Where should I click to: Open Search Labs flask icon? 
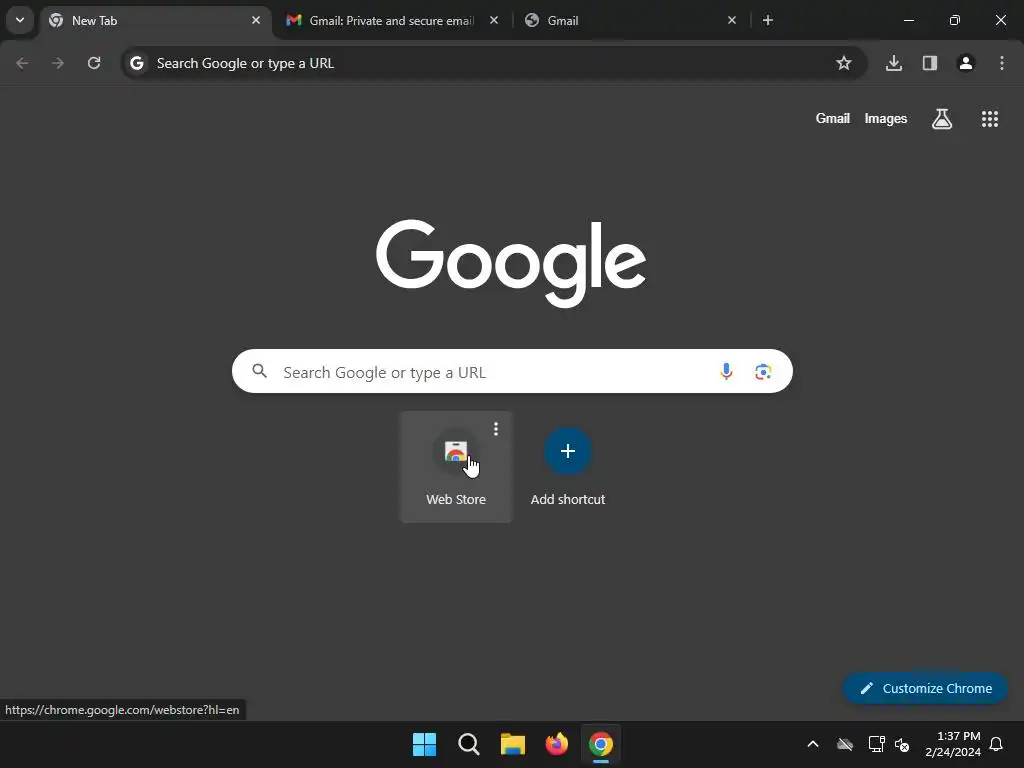point(942,119)
